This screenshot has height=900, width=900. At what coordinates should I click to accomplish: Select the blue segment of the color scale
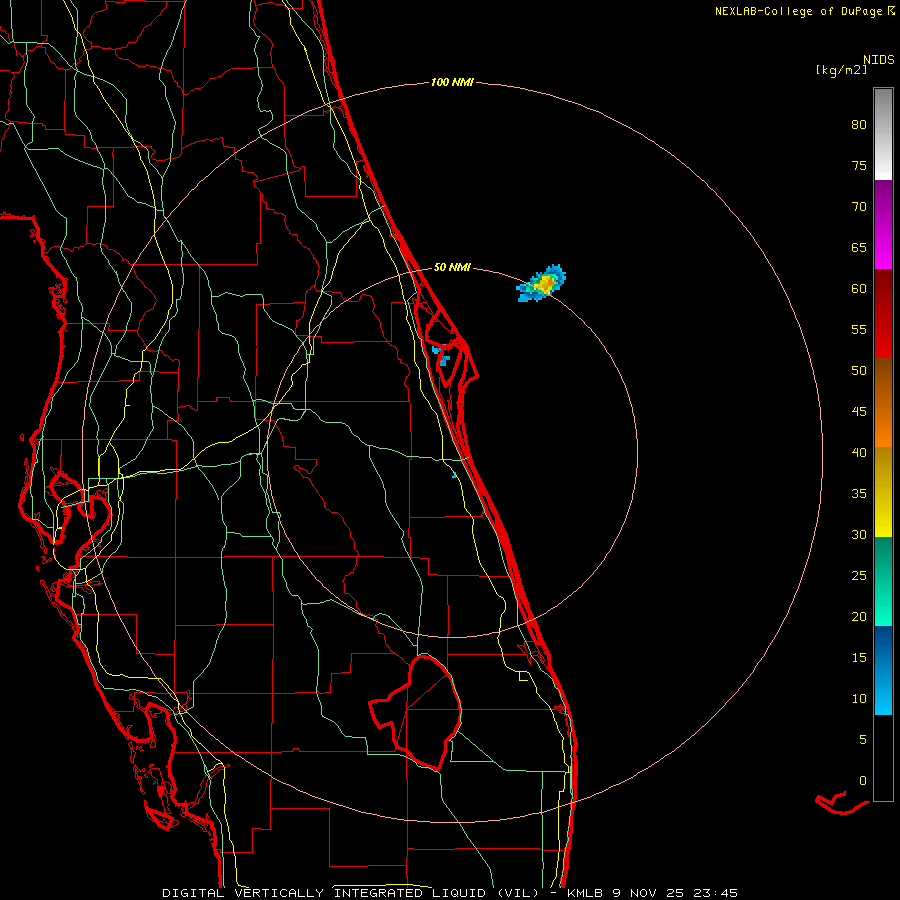(883, 670)
